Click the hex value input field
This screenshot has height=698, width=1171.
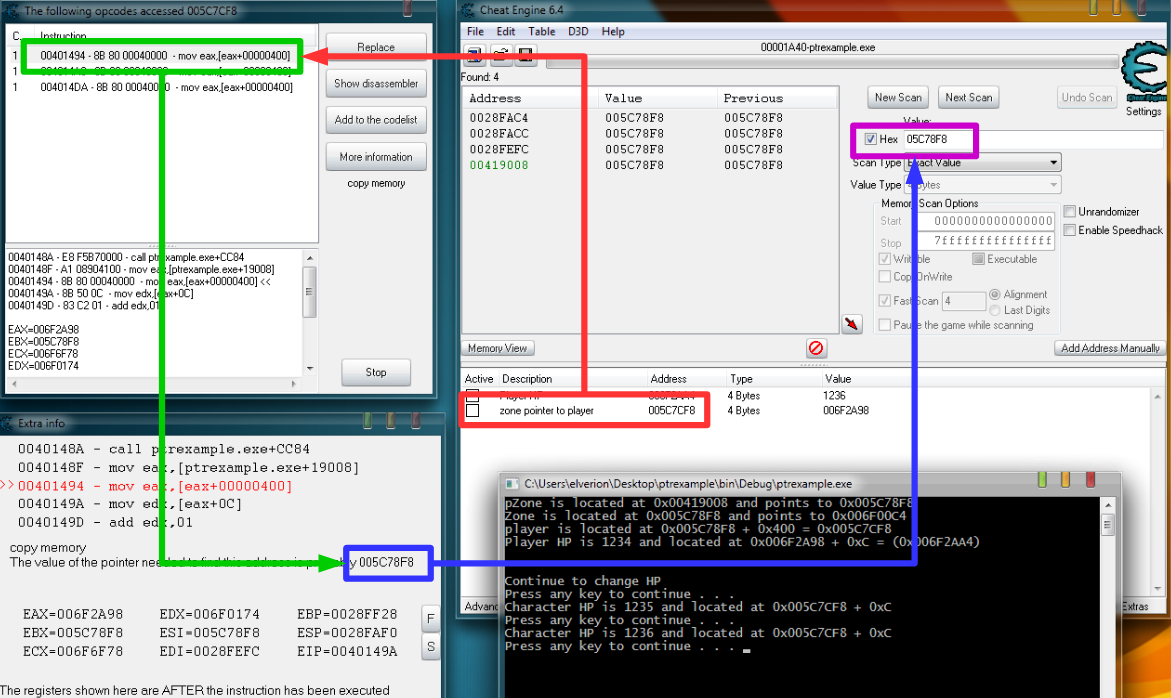coord(937,139)
